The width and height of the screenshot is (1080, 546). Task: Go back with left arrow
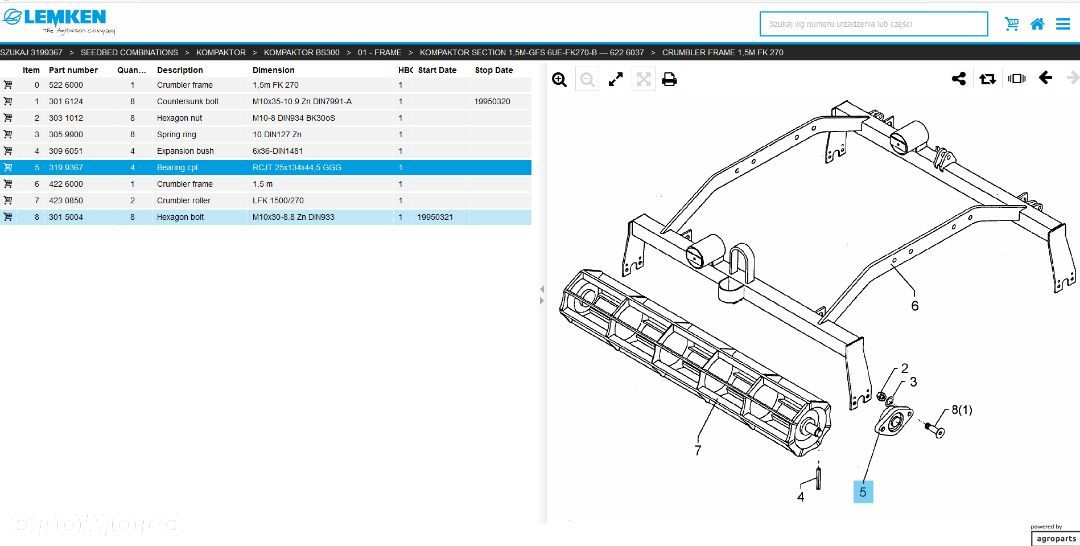(1046, 77)
